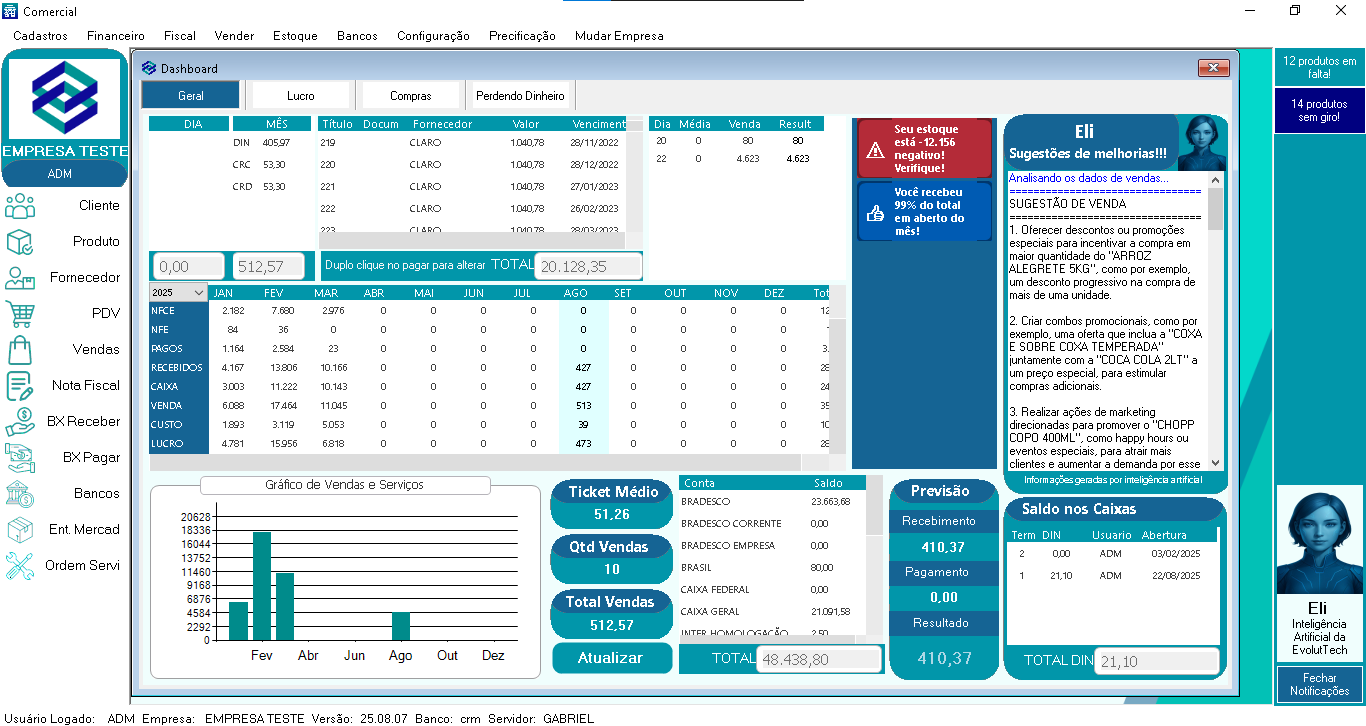Click the Eli suggestions panel scrollbar

coord(1215,320)
